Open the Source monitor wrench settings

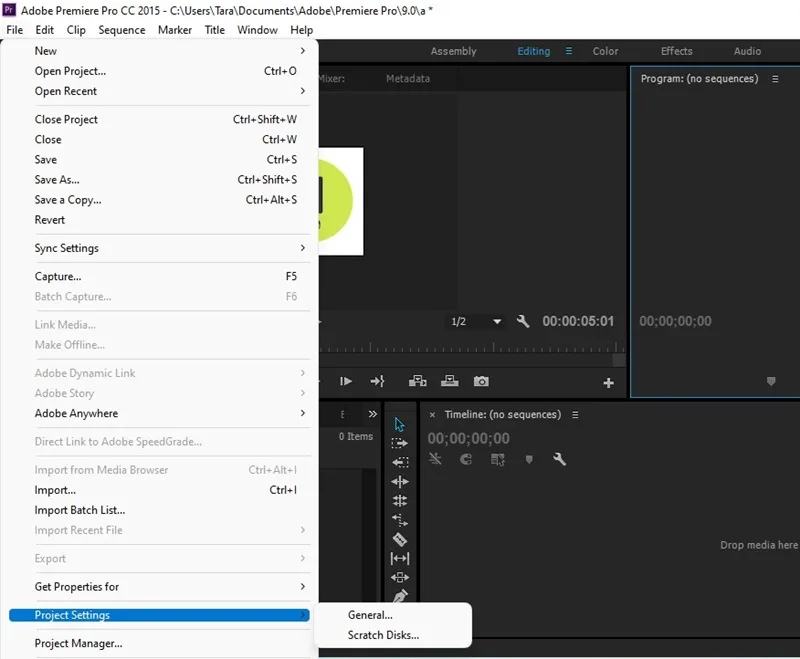click(523, 321)
